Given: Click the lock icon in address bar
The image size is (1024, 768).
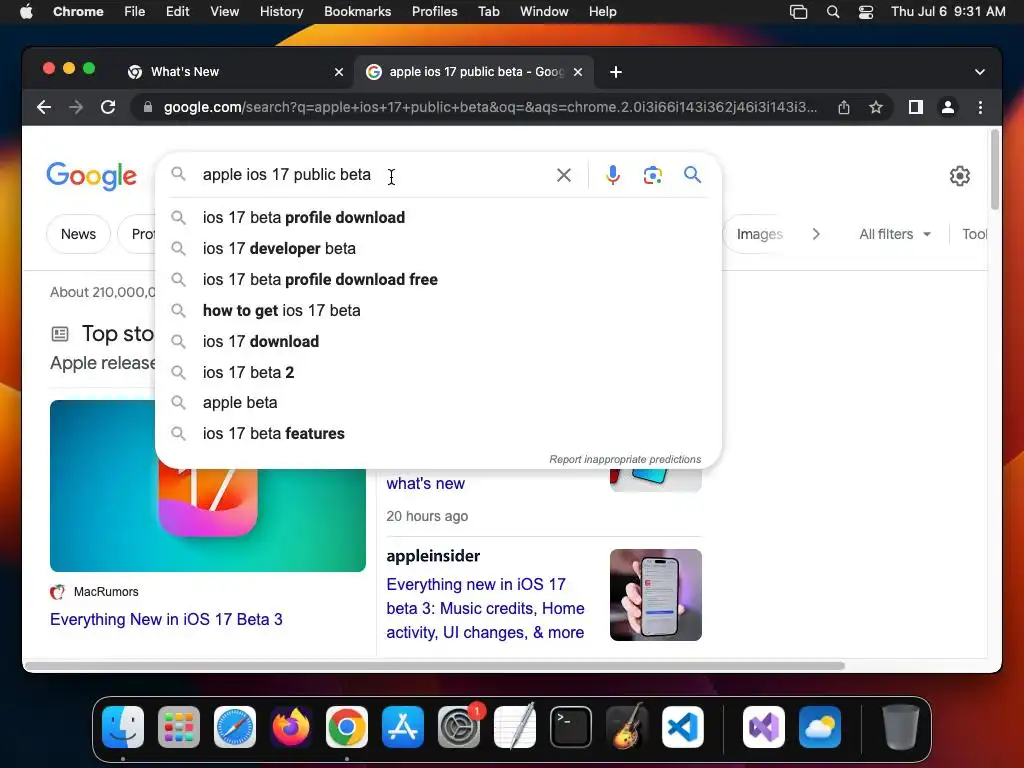Looking at the screenshot, I should tap(148, 107).
